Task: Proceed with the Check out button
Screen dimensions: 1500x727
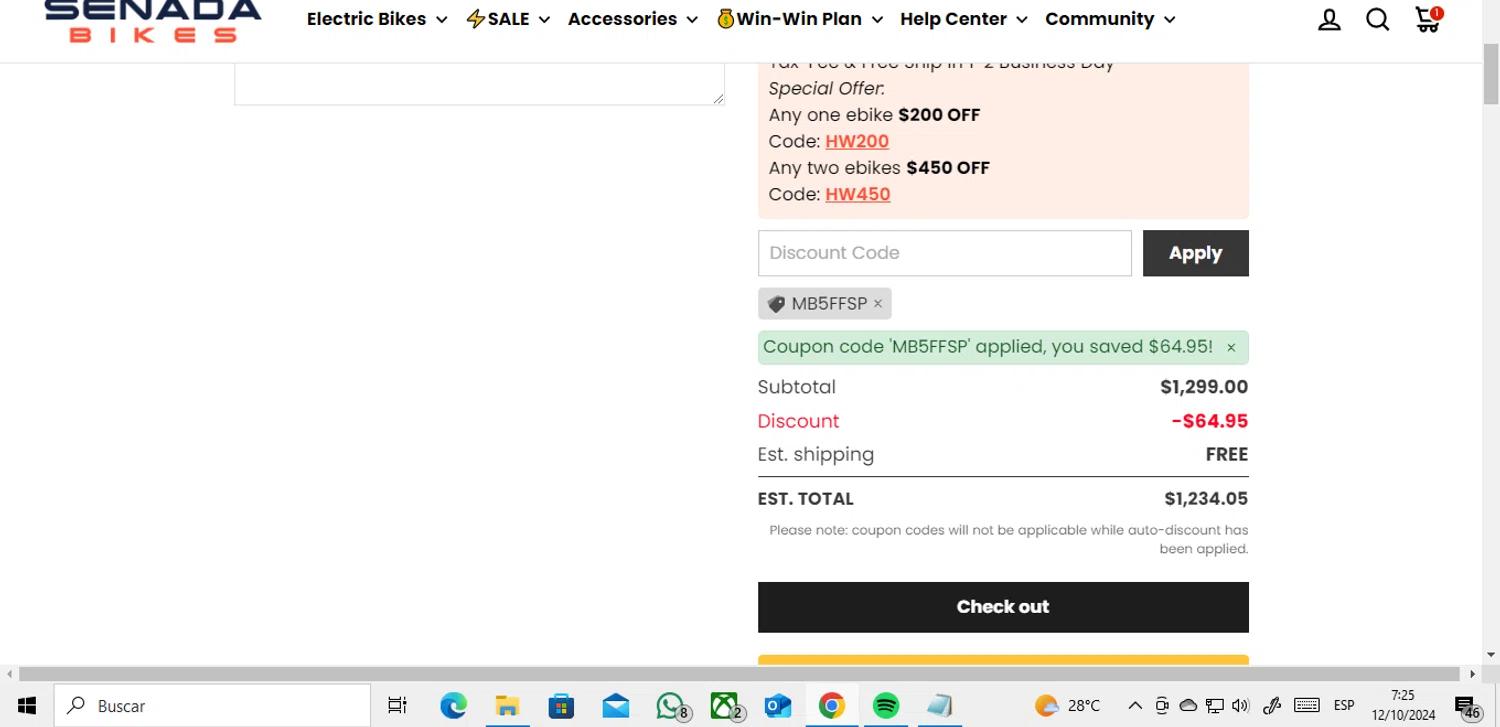Action: (x=1003, y=607)
